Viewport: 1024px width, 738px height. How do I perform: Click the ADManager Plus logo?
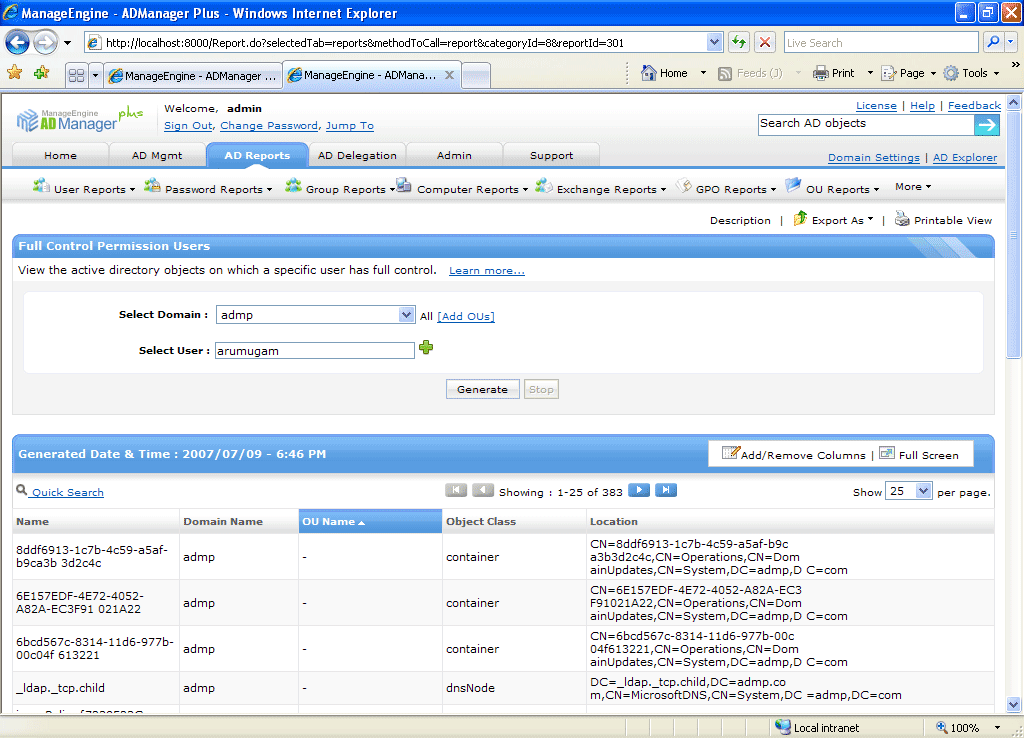tap(79, 118)
